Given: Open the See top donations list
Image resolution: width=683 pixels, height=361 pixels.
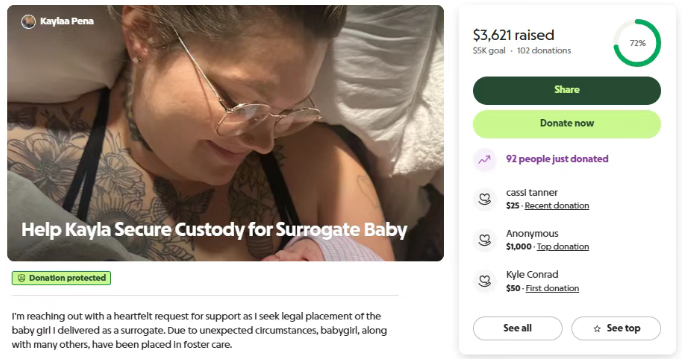Looking at the screenshot, I should (616, 328).
